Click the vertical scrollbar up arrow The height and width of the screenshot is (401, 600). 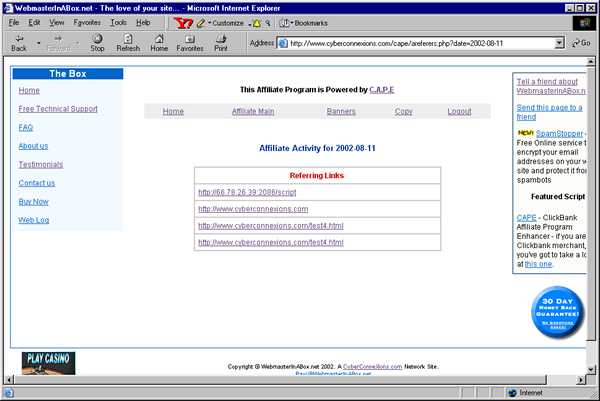pos(591,61)
